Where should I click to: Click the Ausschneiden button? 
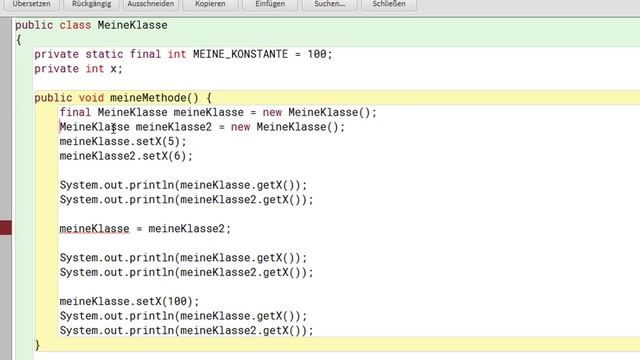click(151, 4)
